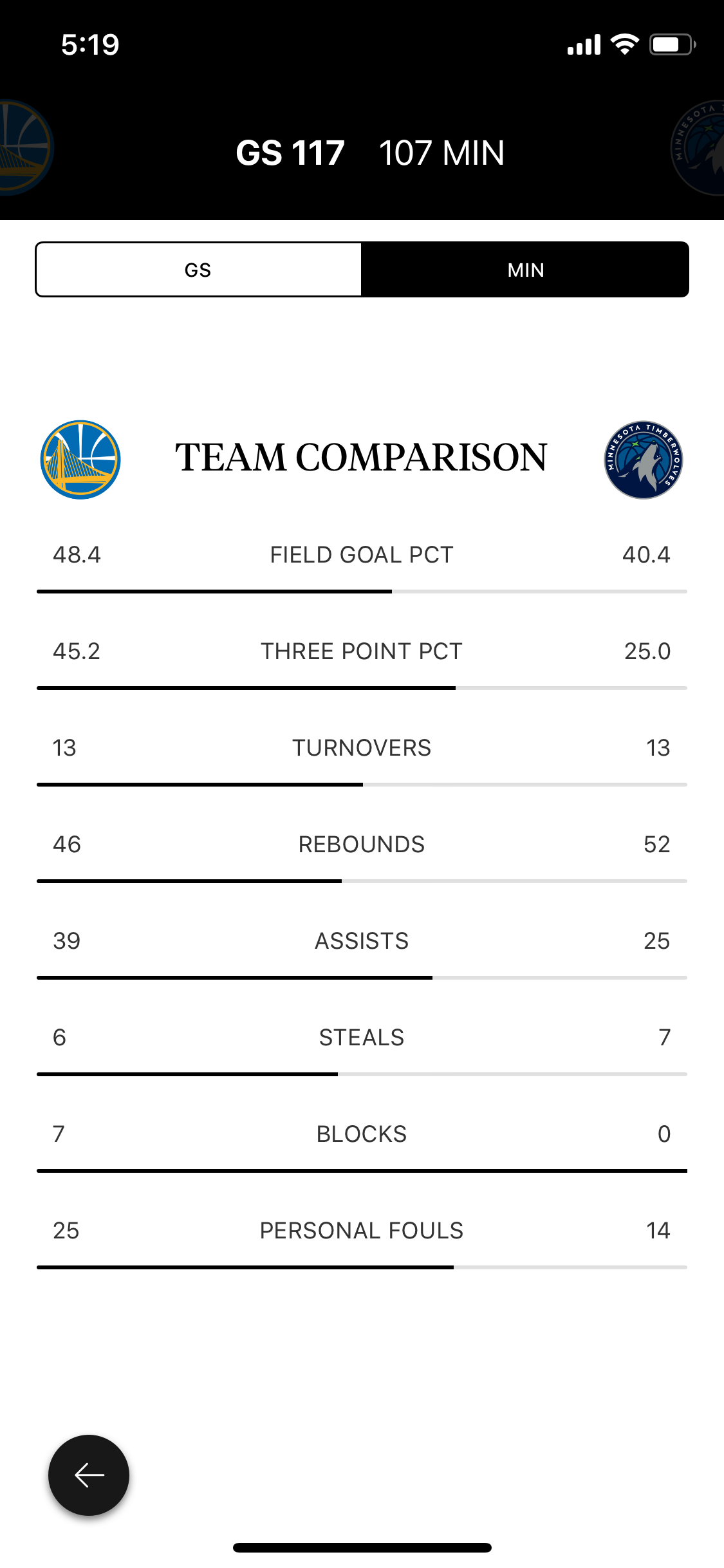Viewport: 724px width, 1568px height.
Task: Tap the faded Warriors logo in header
Action: coord(24,147)
